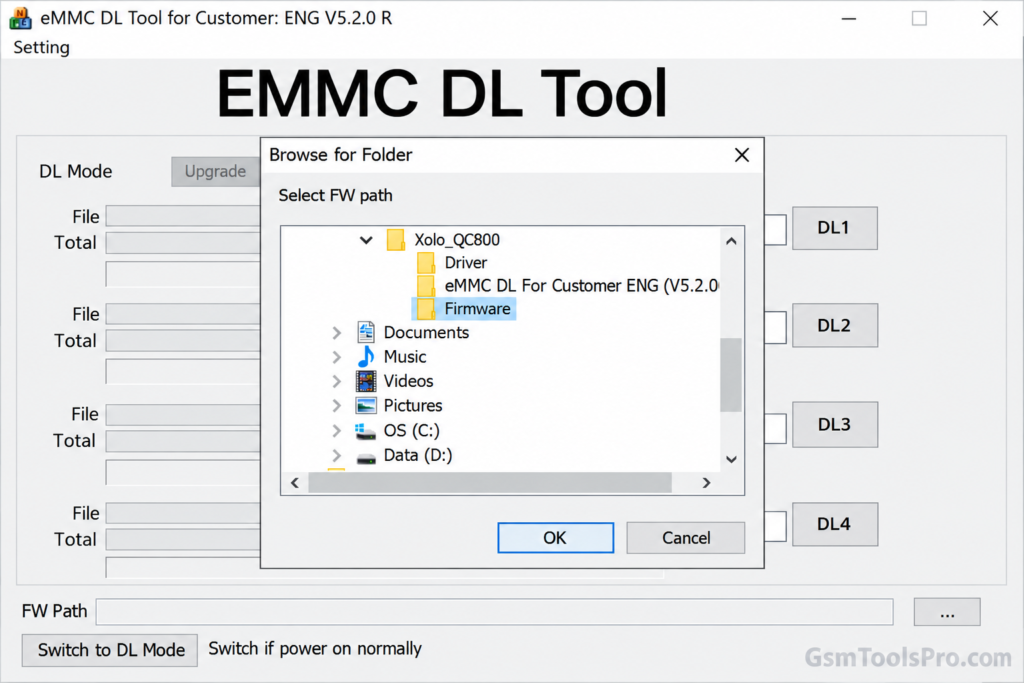Select the eMMC DL For Customer ENG folder icon
This screenshot has height=683, width=1024.
pyautogui.click(x=426, y=285)
